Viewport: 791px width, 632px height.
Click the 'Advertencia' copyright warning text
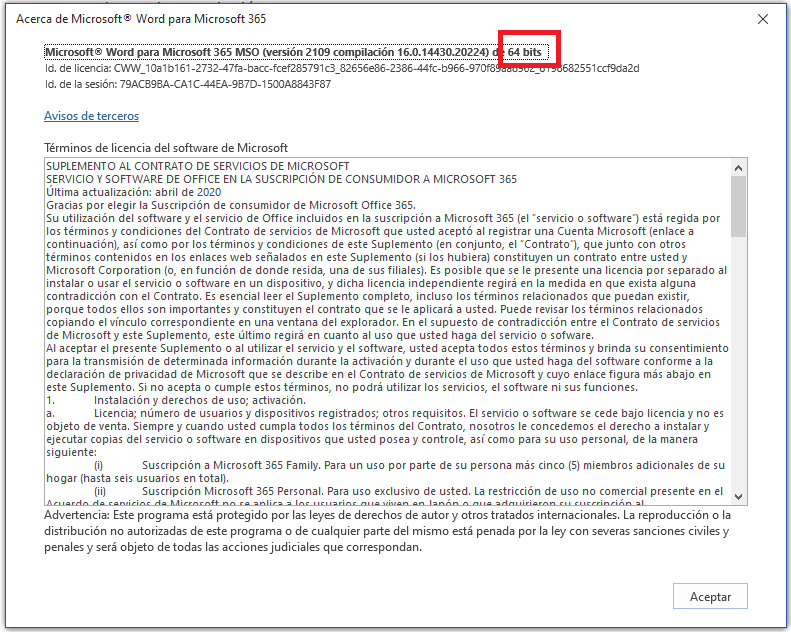pyautogui.click(x=387, y=531)
